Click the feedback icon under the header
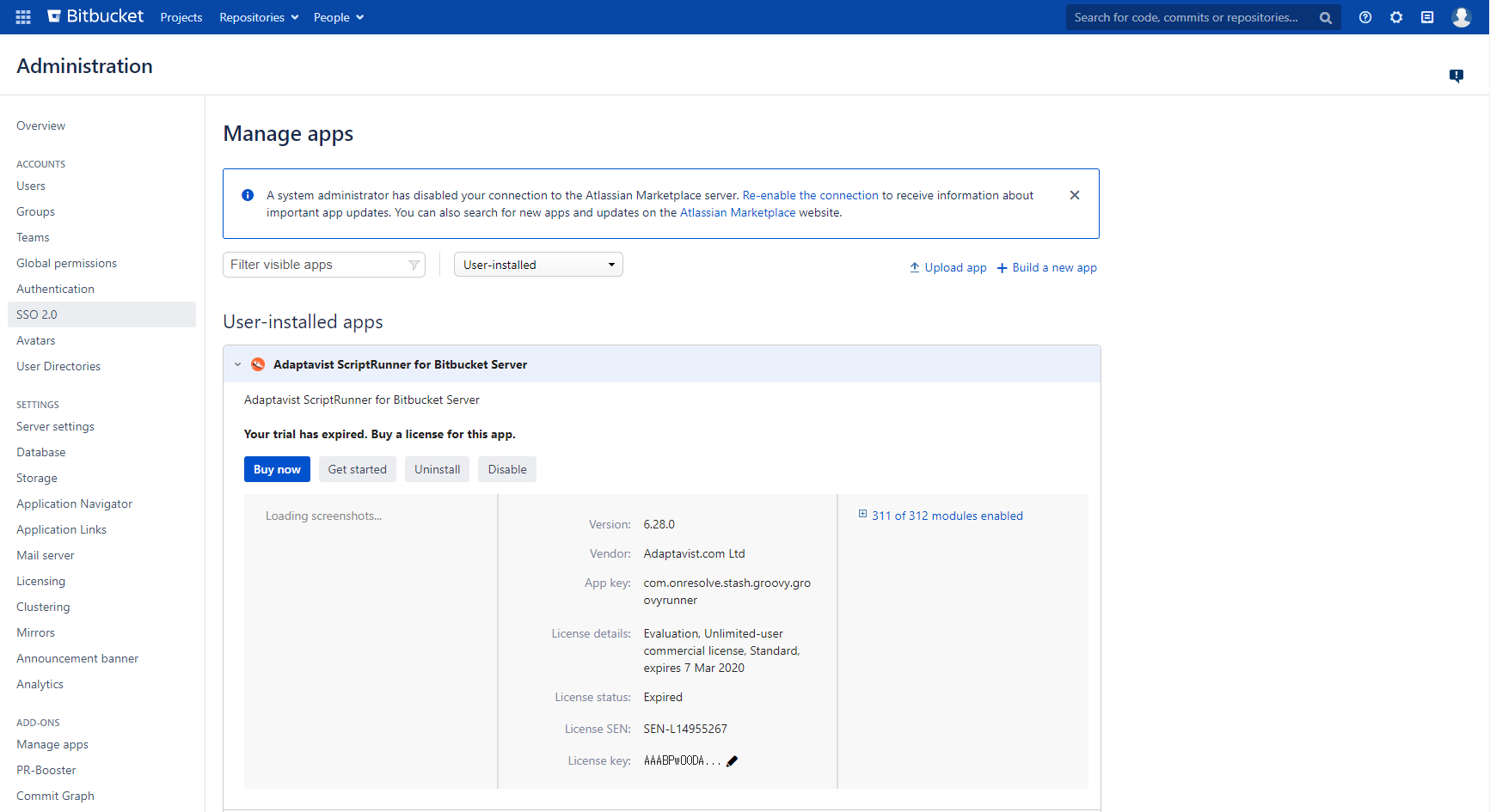The height and width of the screenshot is (812, 1490). [1456, 76]
